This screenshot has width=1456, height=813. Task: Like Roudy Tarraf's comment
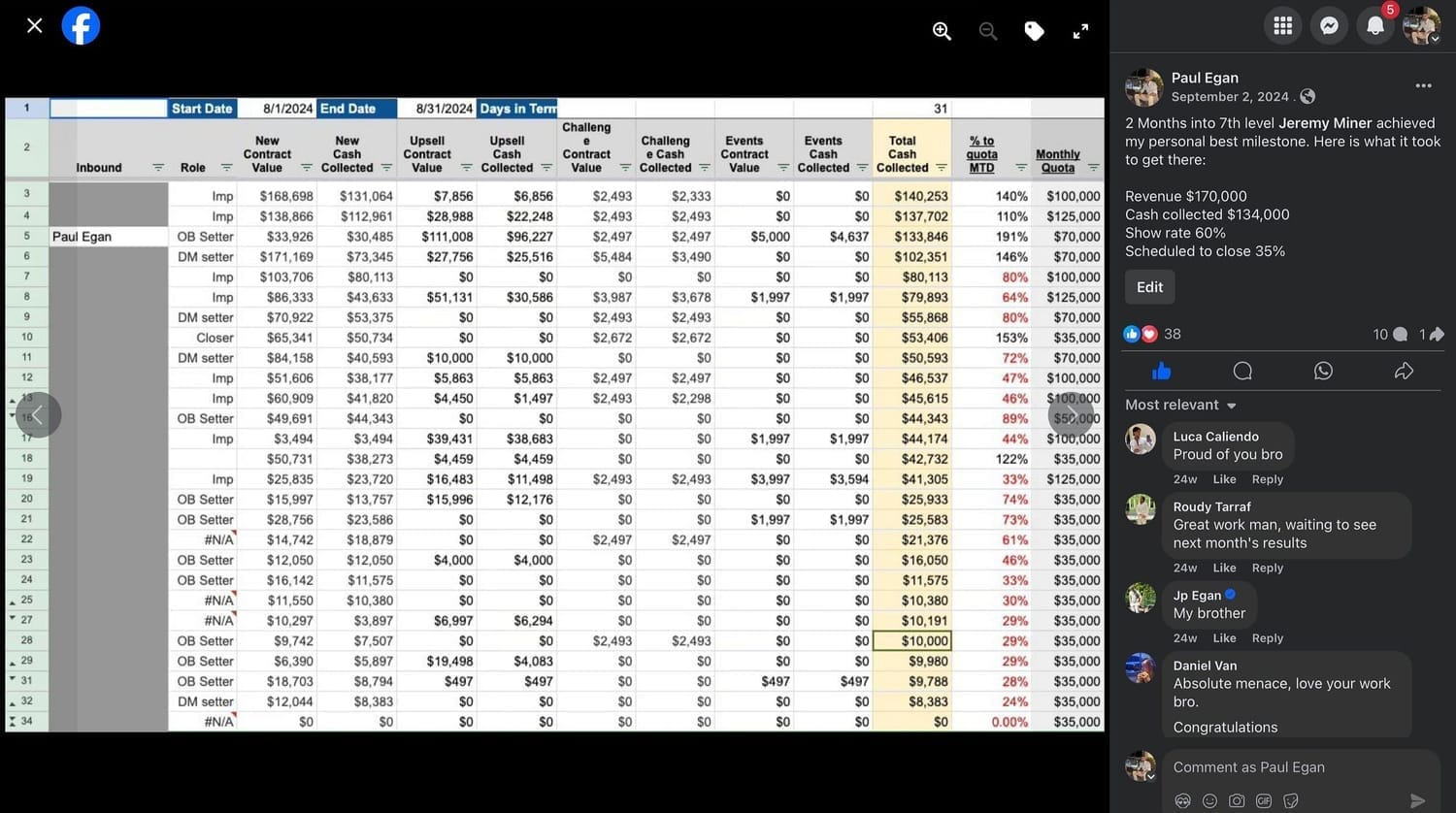[1224, 568]
